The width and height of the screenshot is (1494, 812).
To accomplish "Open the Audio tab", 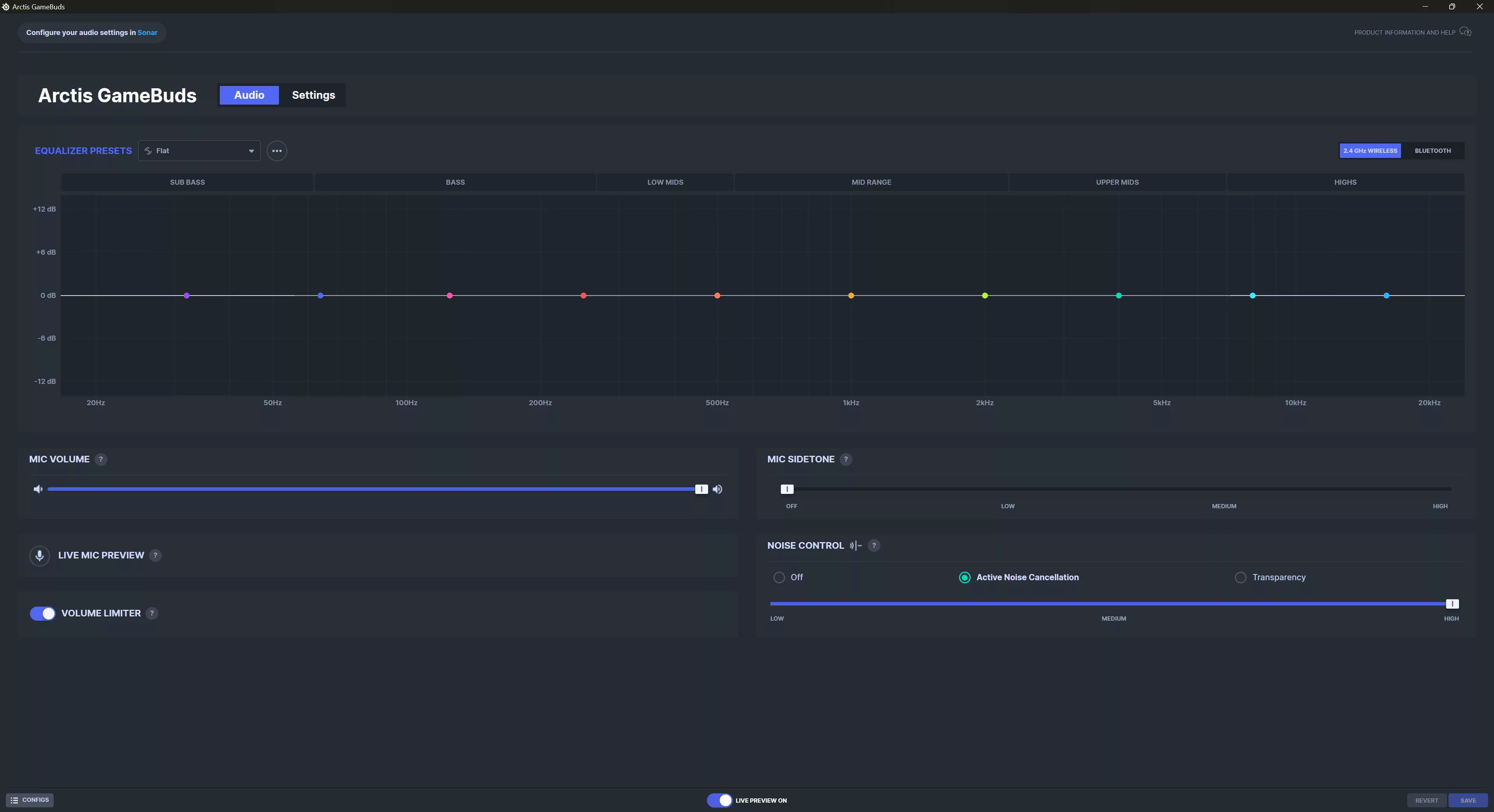I will point(249,95).
